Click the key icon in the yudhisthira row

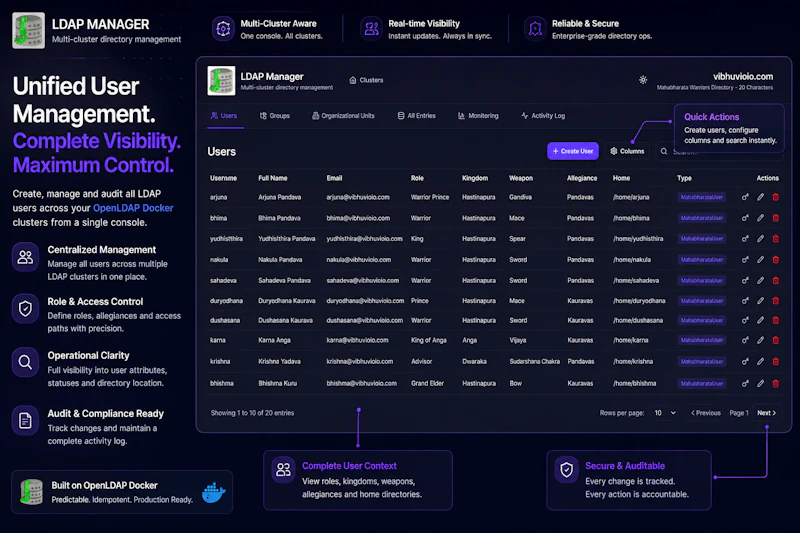pyautogui.click(x=745, y=239)
